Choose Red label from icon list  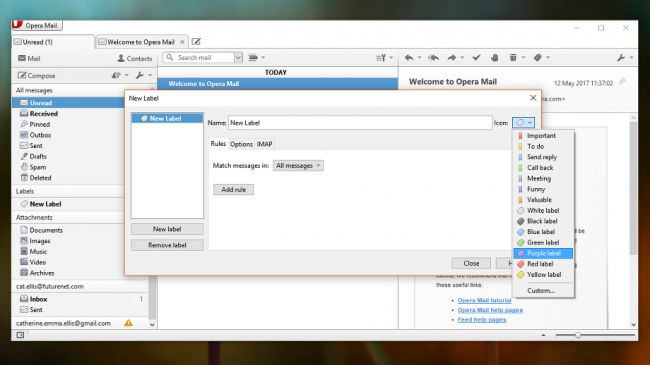(543, 264)
